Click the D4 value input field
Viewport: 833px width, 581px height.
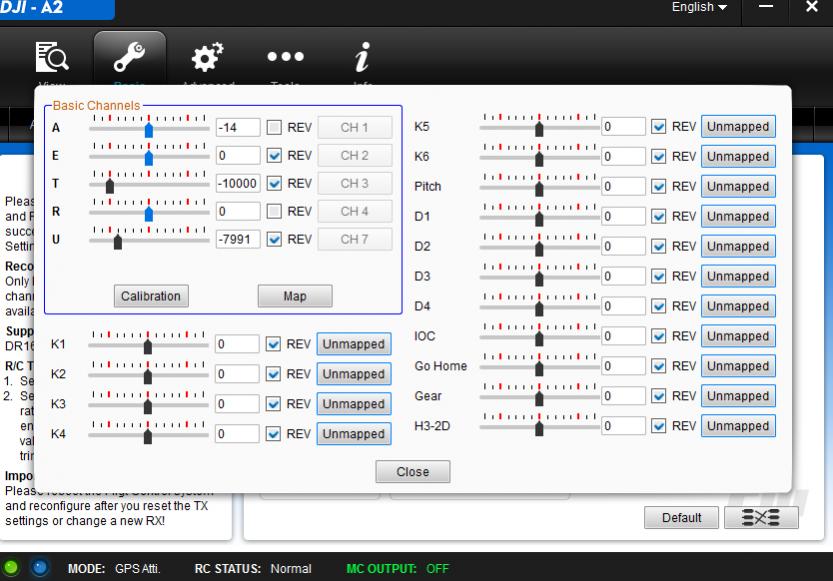pyautogui.click(x=623, y=306)
